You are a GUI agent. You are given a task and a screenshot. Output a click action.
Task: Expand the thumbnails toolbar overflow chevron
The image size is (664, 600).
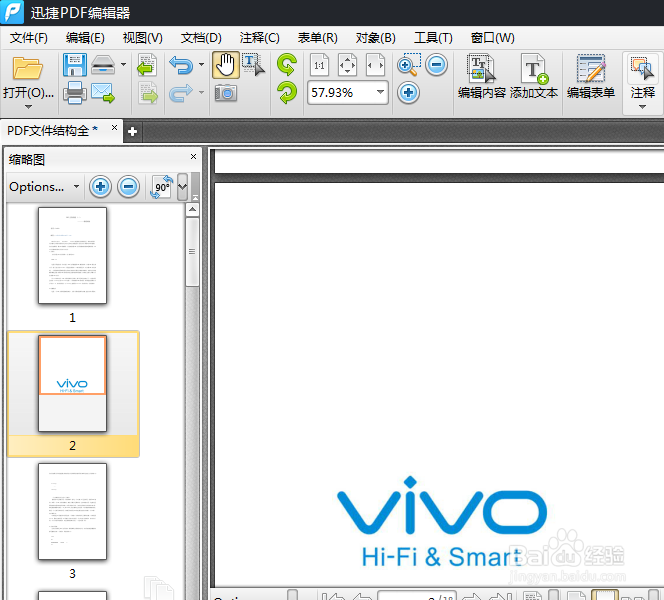click(183, 186)
